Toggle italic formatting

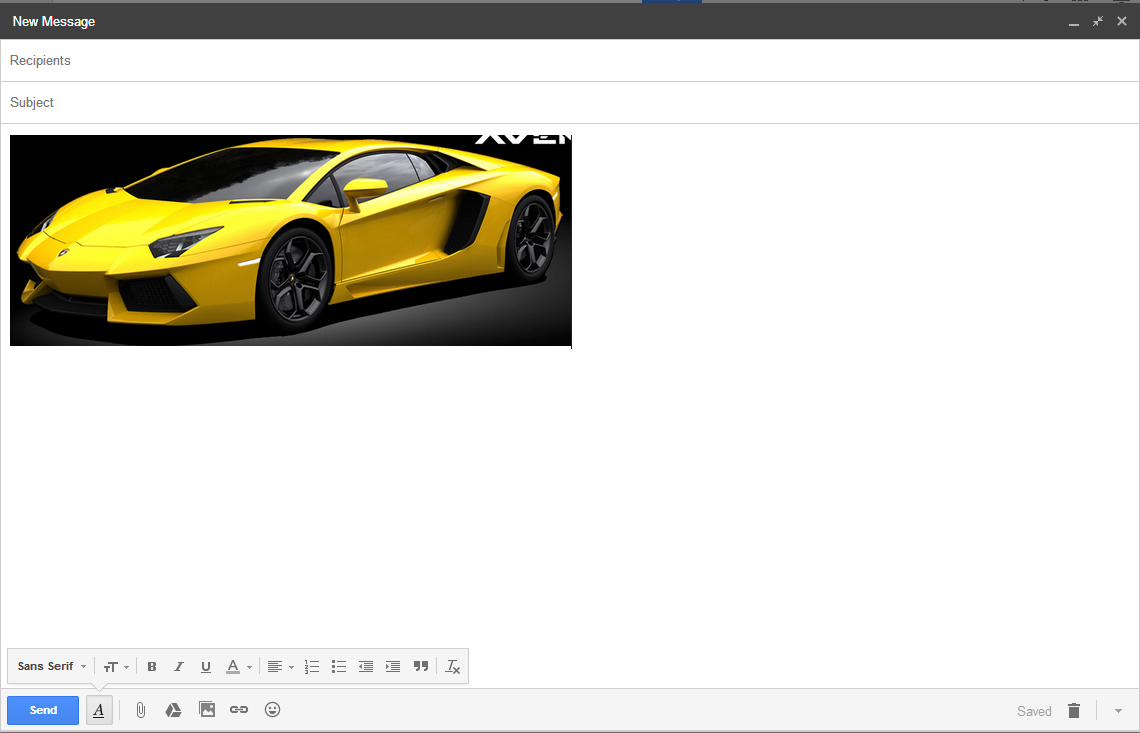(179, 666)
